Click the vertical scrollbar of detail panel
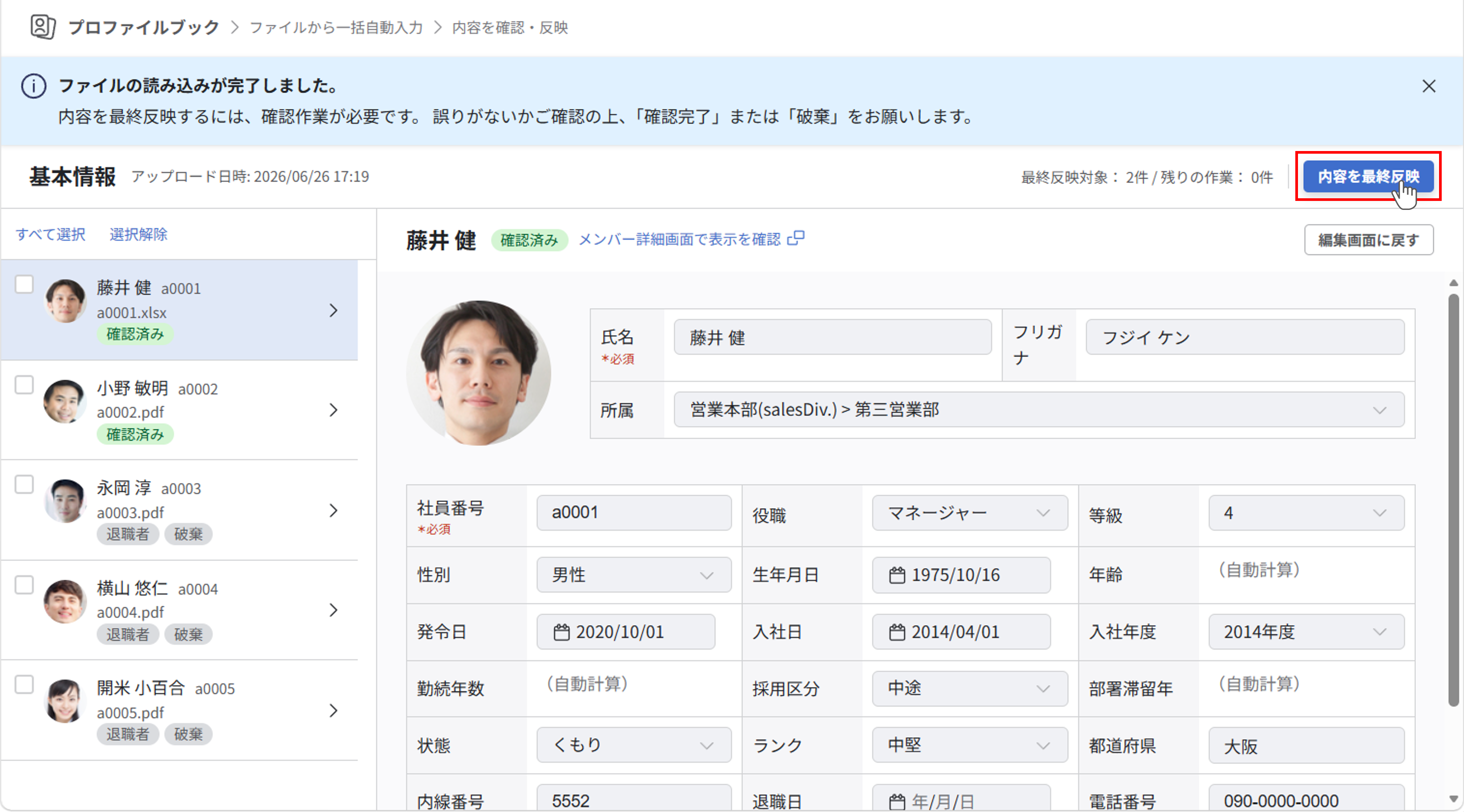 click(1454, 500)
